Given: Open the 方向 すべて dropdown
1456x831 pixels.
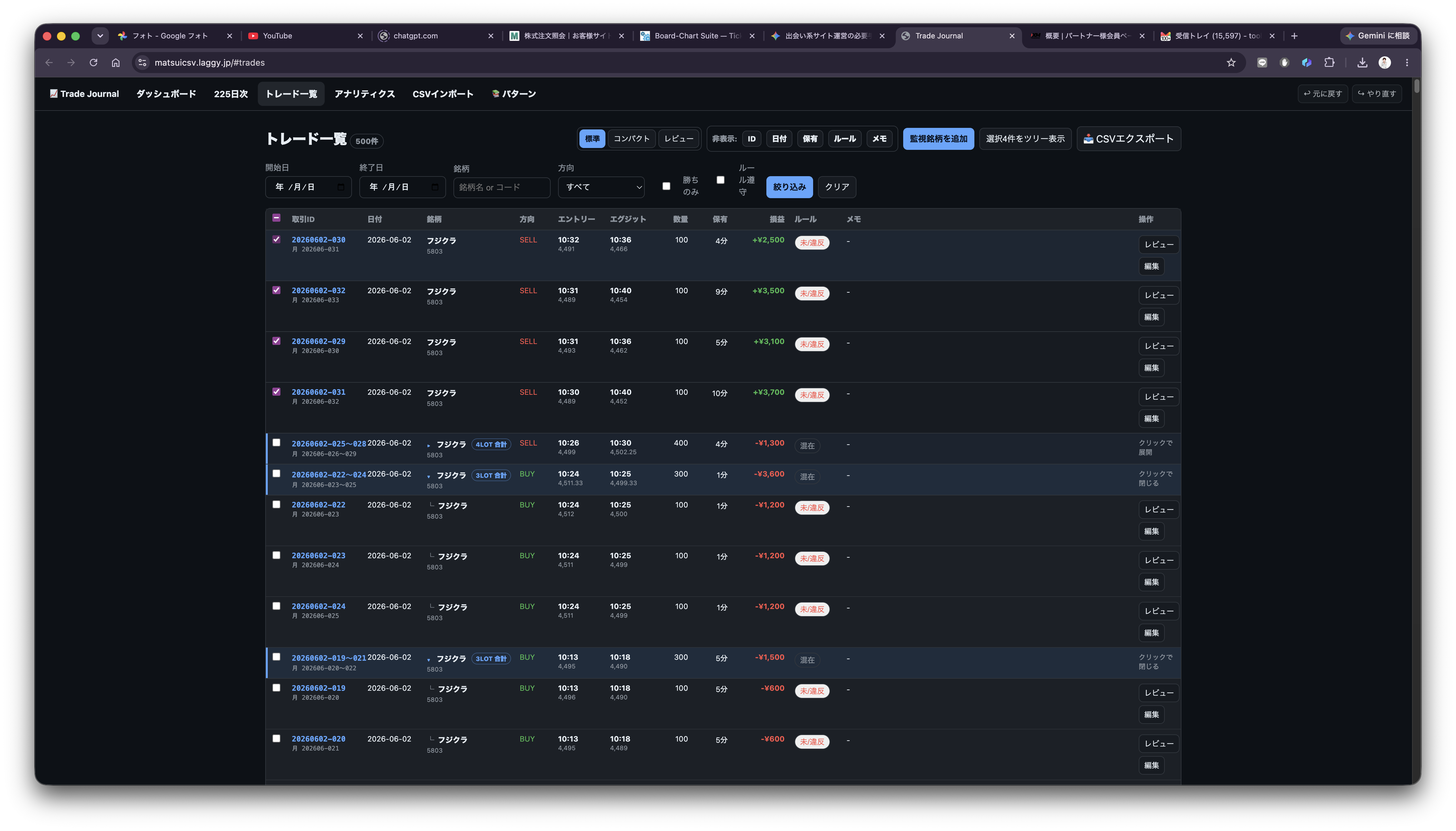Looking at the screenshot, I should (601, 187).
